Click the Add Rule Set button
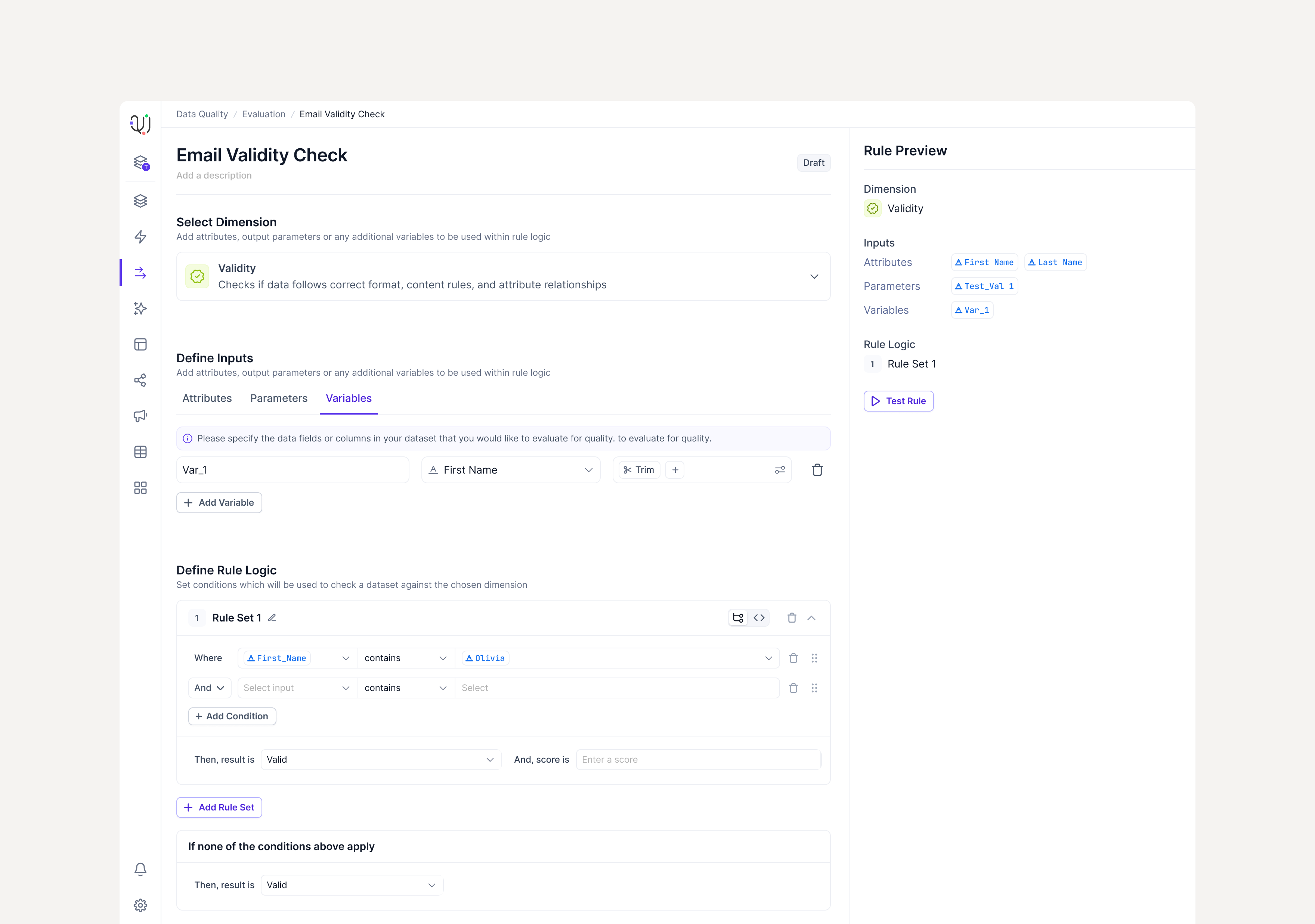 219,808
